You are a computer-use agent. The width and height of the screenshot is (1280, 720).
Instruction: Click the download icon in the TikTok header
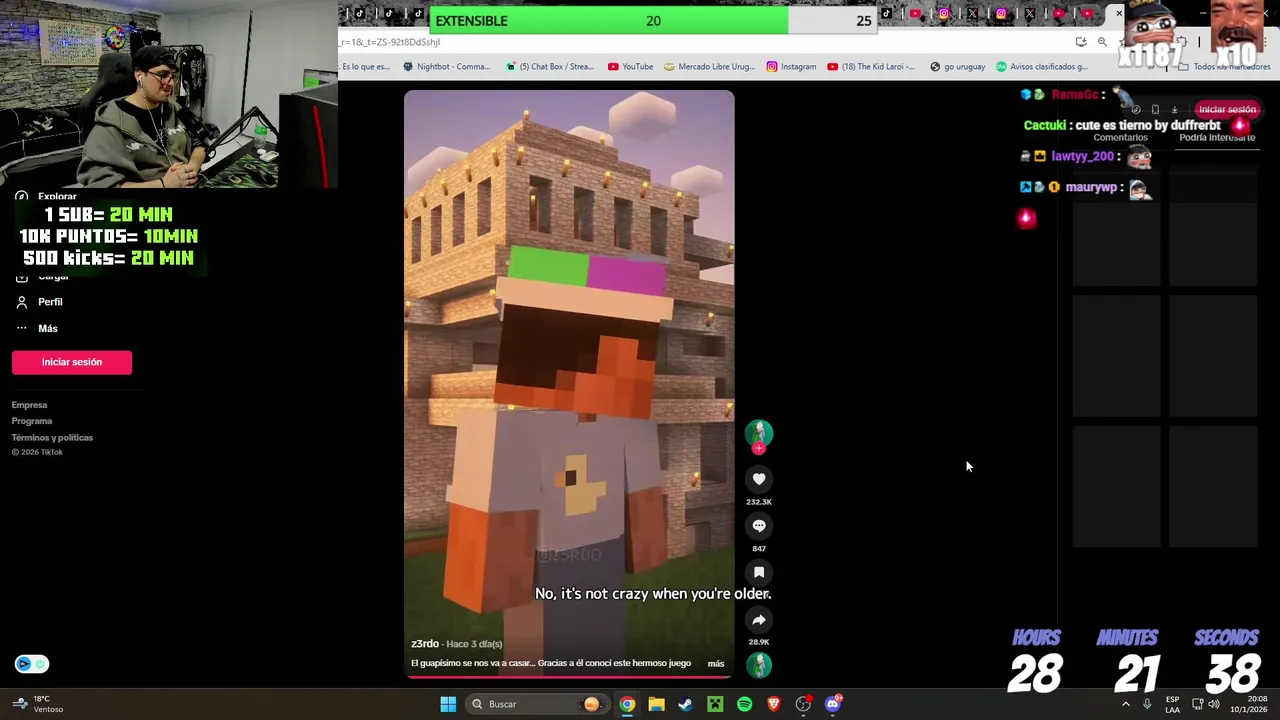click(1174, 109)
